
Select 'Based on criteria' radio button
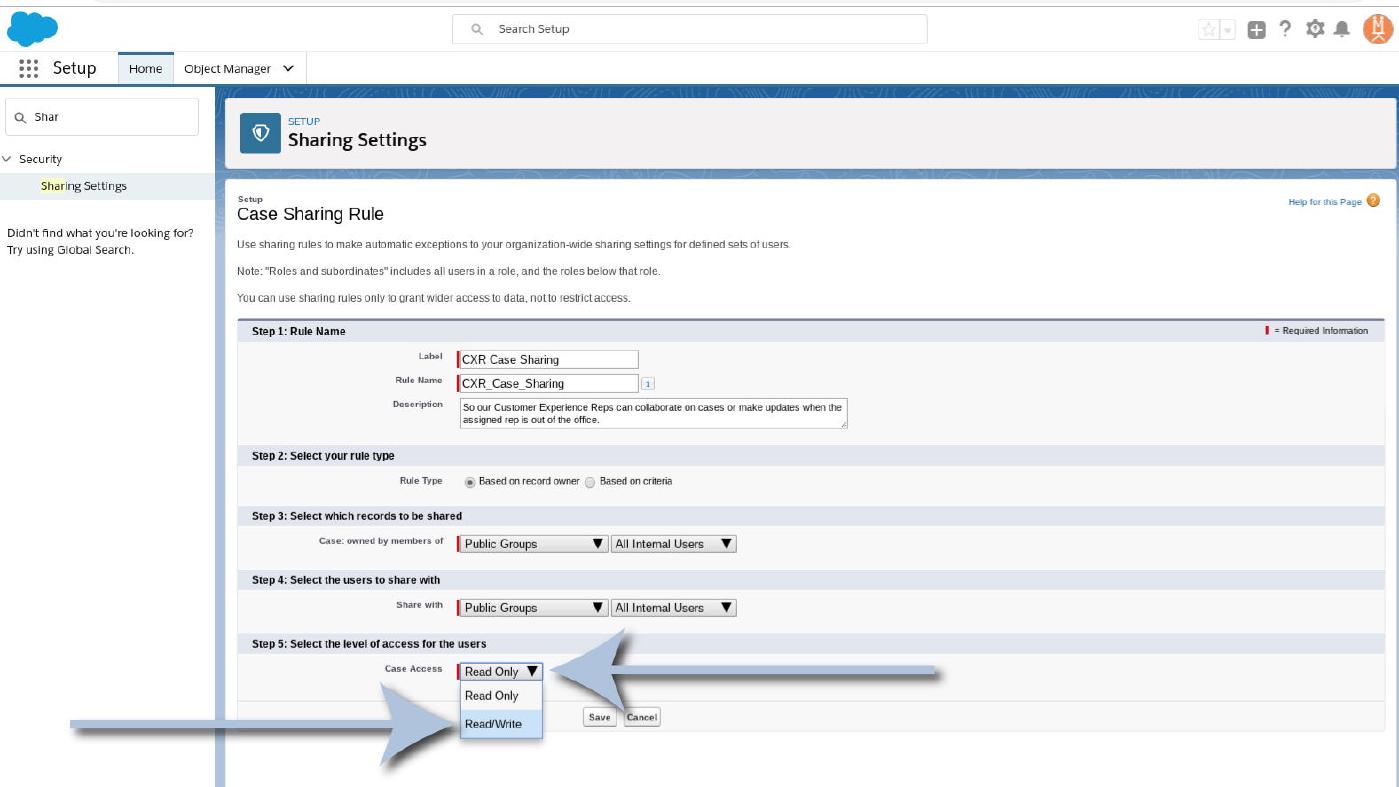point(590,482)
